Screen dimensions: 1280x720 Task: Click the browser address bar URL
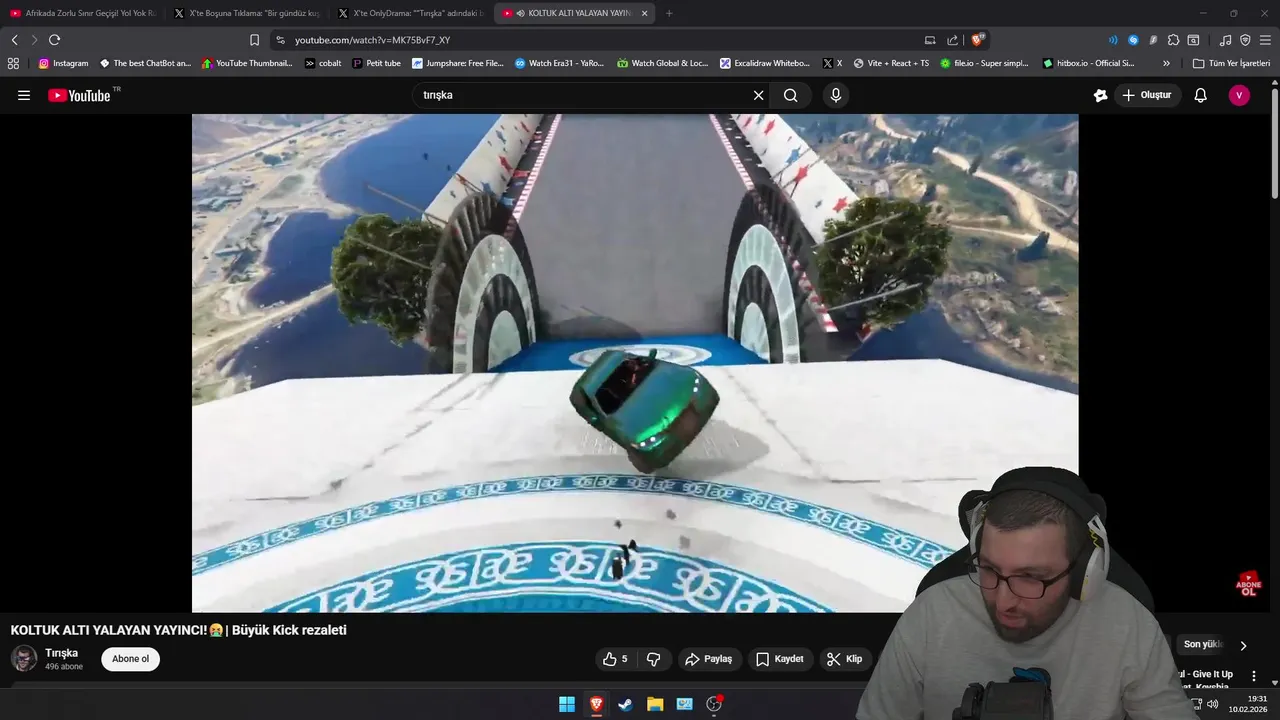point(372,40)
